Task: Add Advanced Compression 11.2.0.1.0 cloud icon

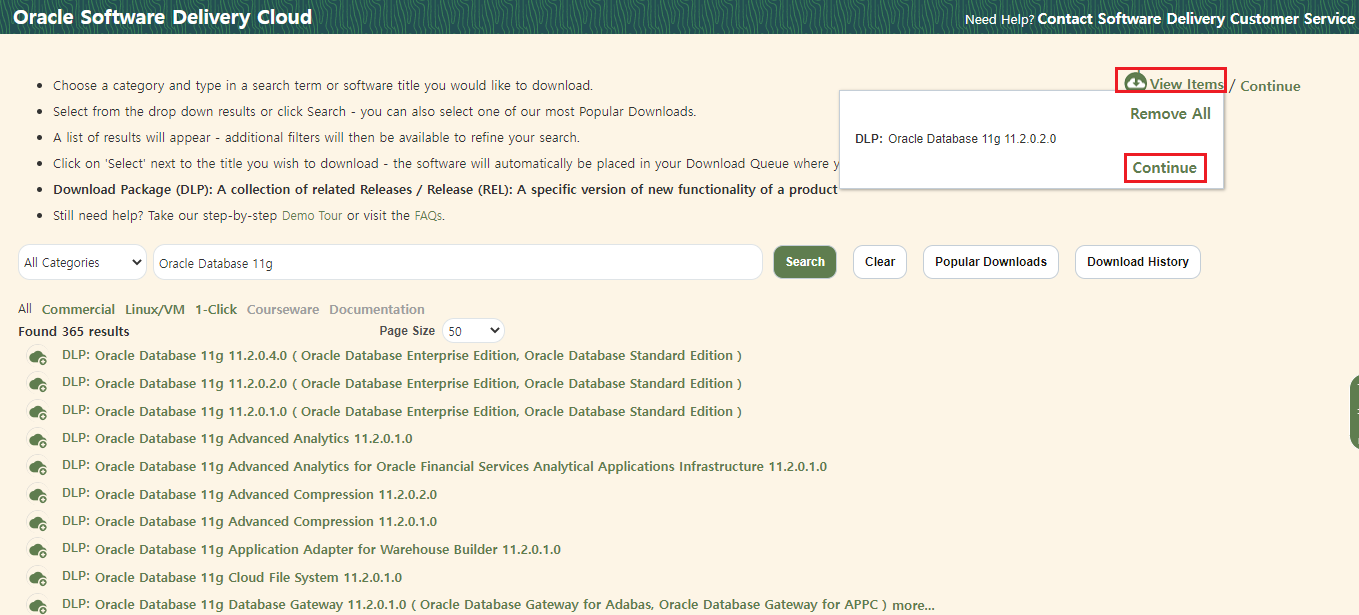Action: coord(38,523)
